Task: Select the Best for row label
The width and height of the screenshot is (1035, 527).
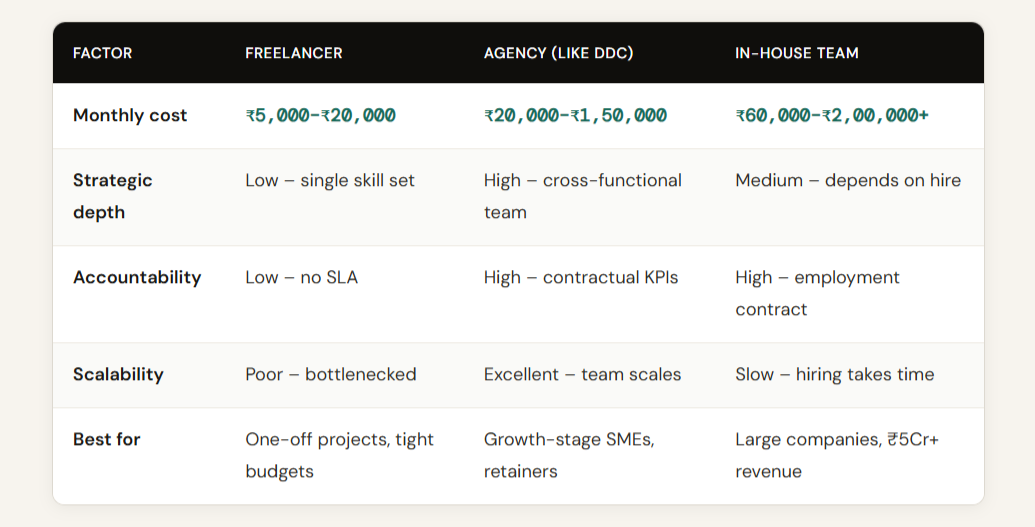Action: tap(107, 440)
